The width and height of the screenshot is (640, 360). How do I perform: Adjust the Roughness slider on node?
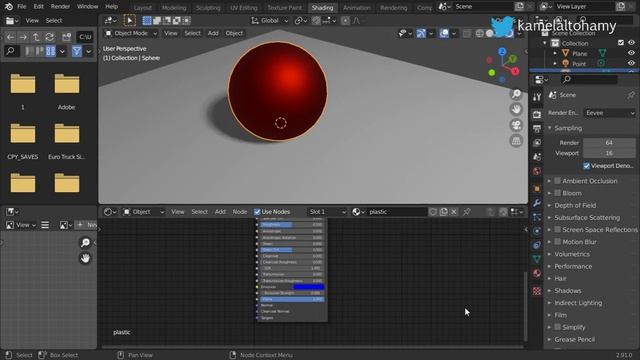click(291, 225)
